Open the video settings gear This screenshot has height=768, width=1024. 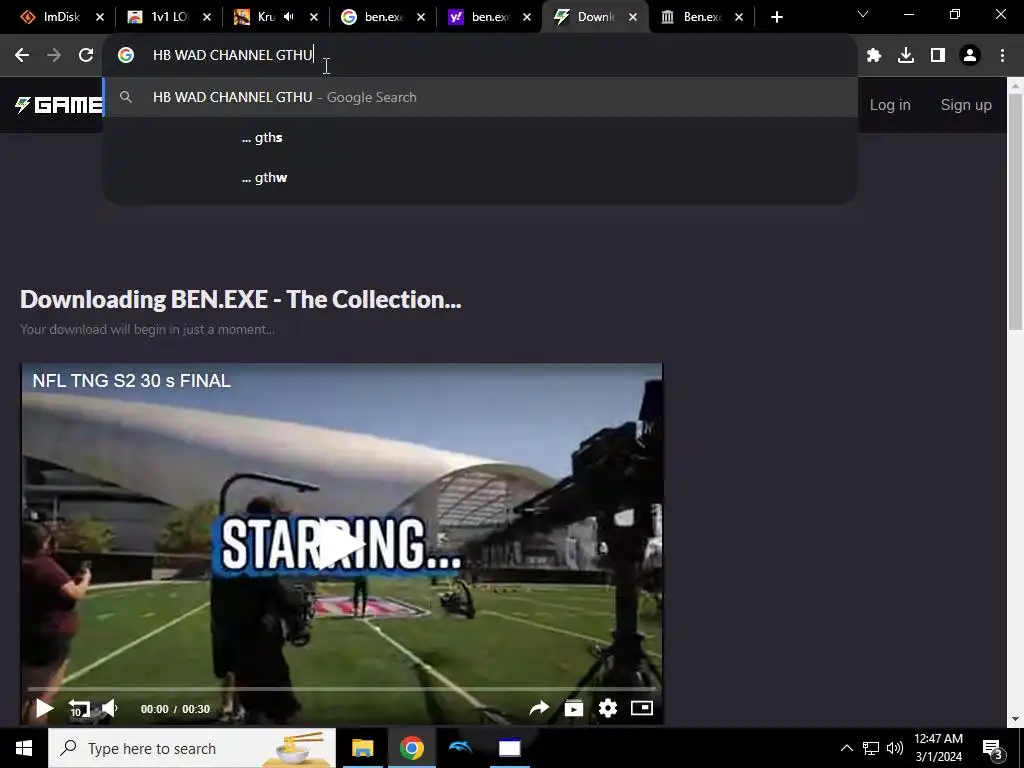(608, 708)
